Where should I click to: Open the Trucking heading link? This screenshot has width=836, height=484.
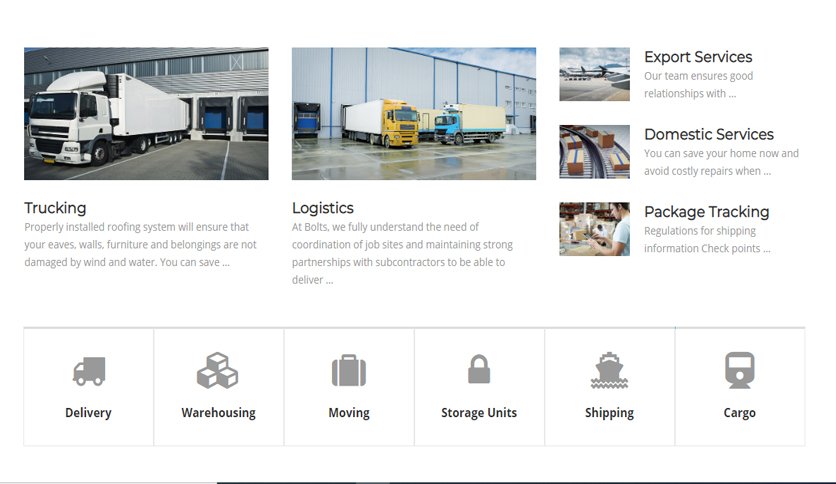tap(55, 208)
